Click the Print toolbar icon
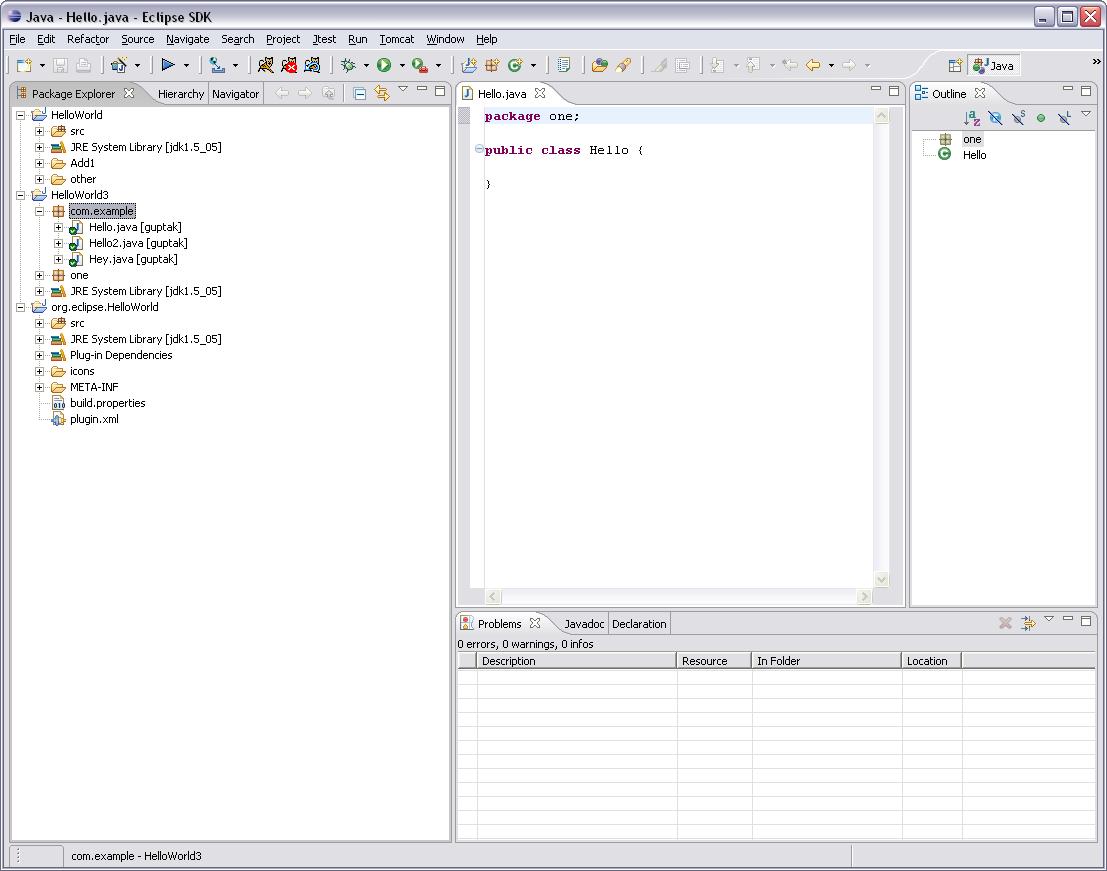The height and width of the screenshot is (871, 1107). pos(83,66)
